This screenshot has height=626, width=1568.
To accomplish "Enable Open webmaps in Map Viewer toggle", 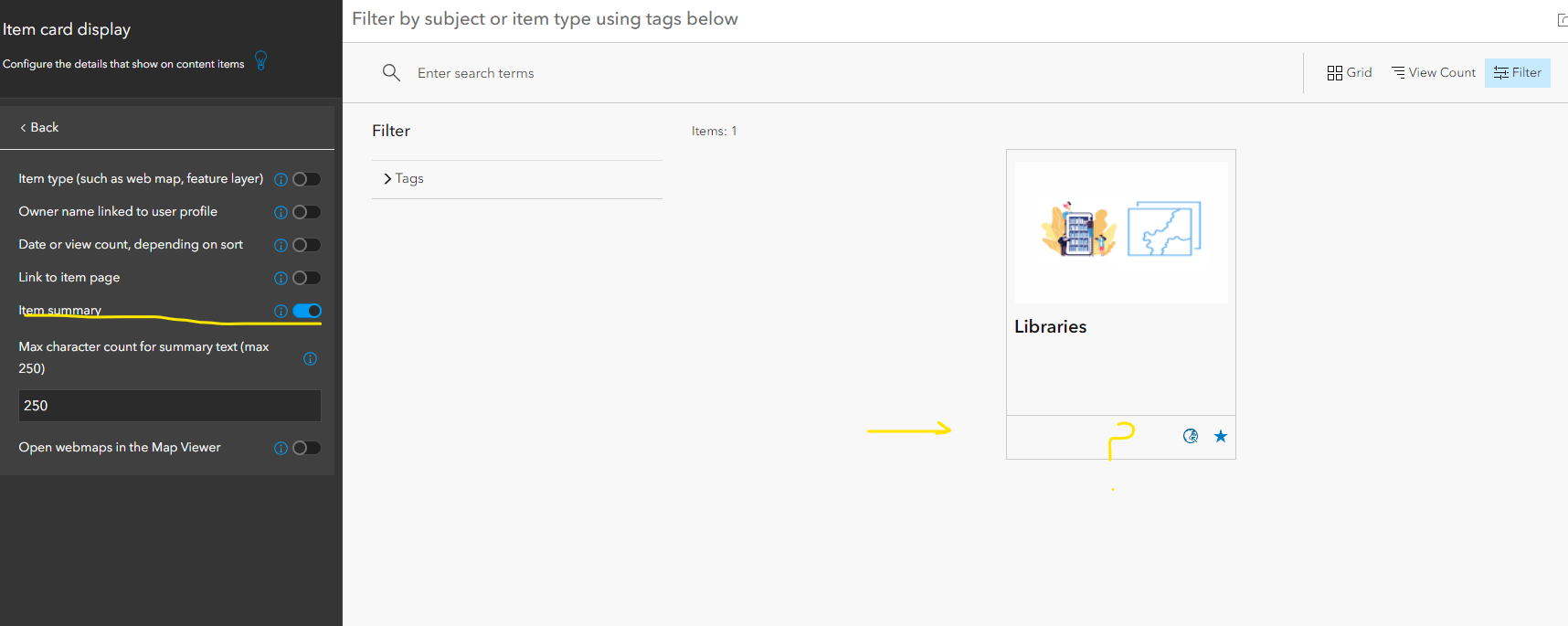I will tap(306, 448).
